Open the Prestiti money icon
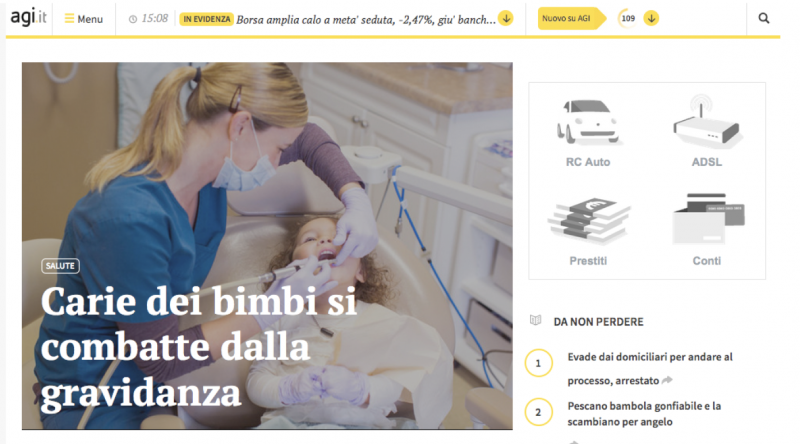 [588, 220]
